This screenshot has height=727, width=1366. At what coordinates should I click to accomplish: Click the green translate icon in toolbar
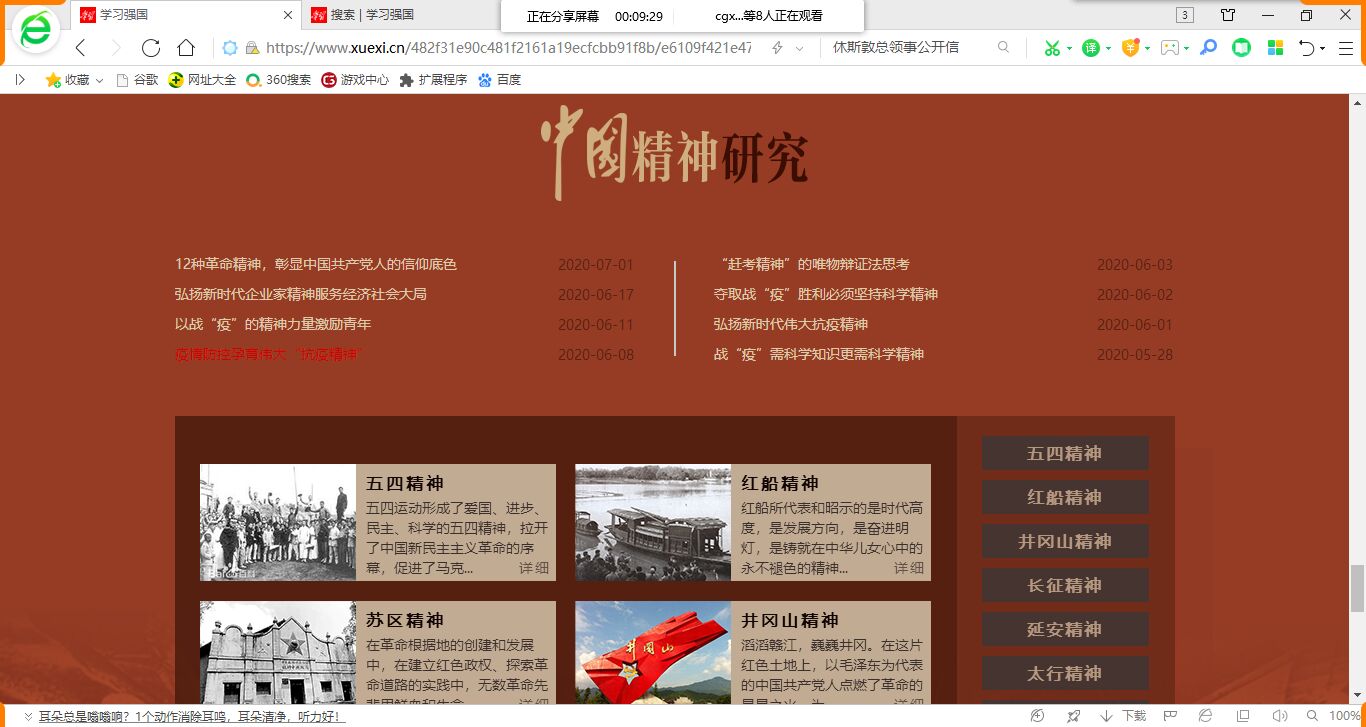pyautogui.click(x=1091, y=48)
